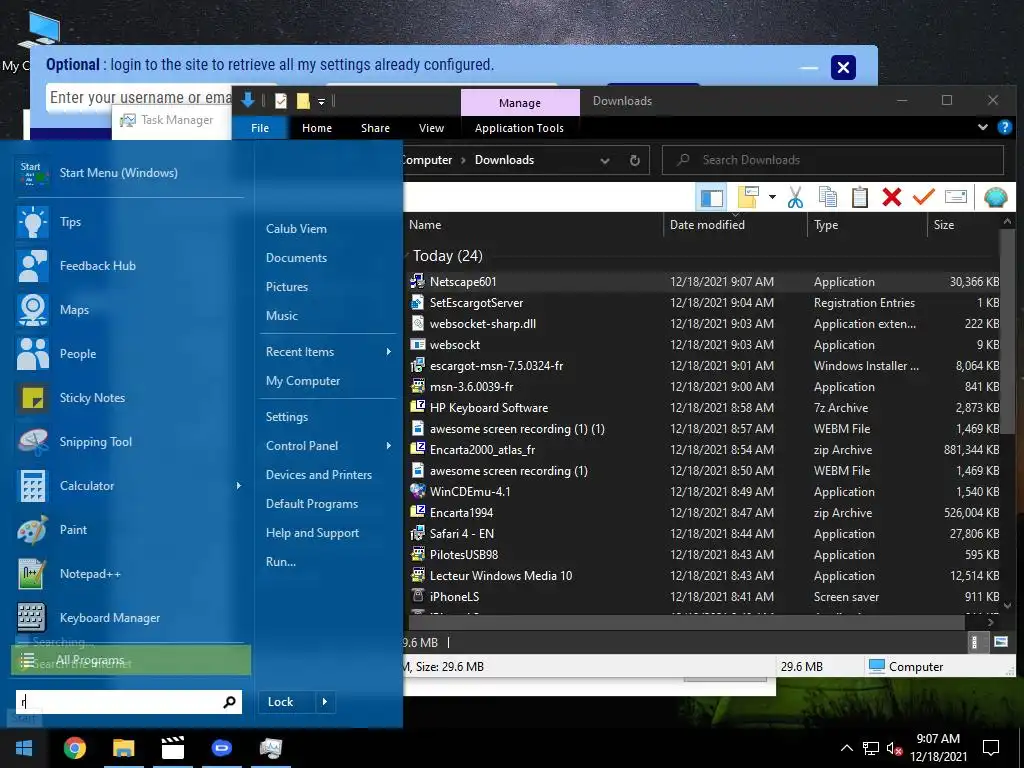1024x768 pixels.
Task: Open the File ribbon tab
Action: coord(260,128)
